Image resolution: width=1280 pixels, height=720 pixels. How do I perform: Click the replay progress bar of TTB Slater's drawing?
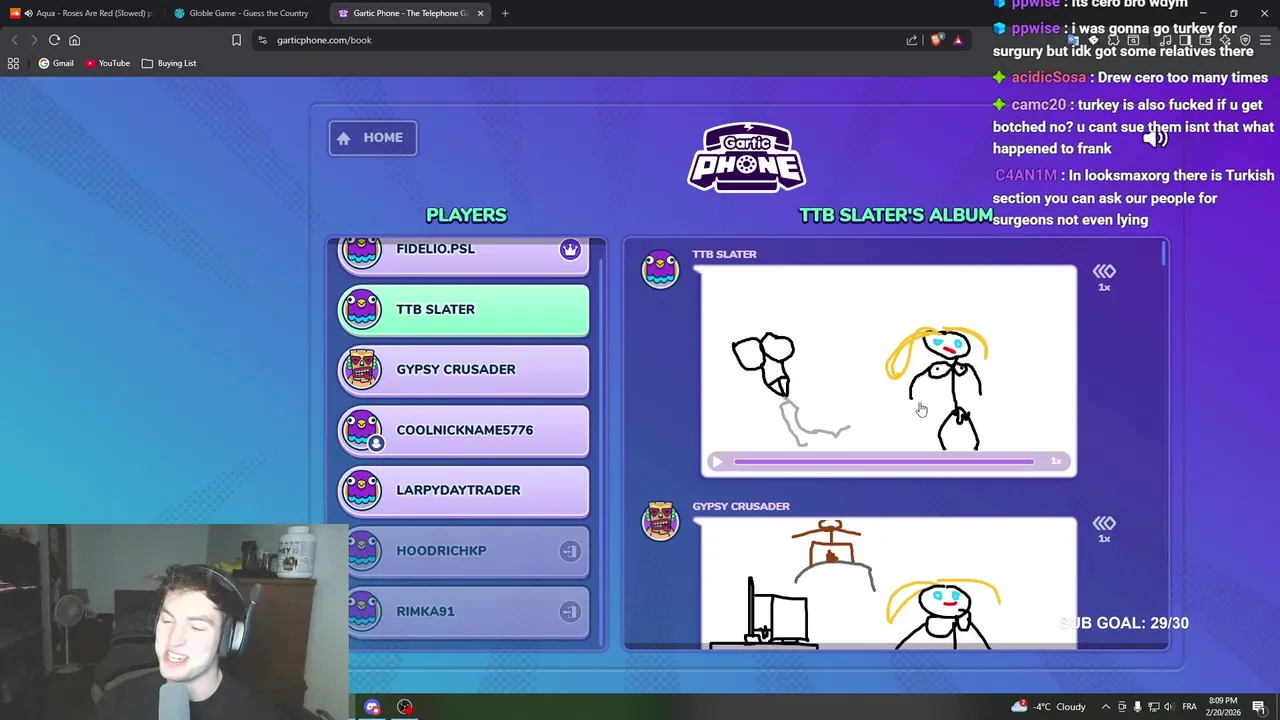pyautogui.click(x=884, y=461)
